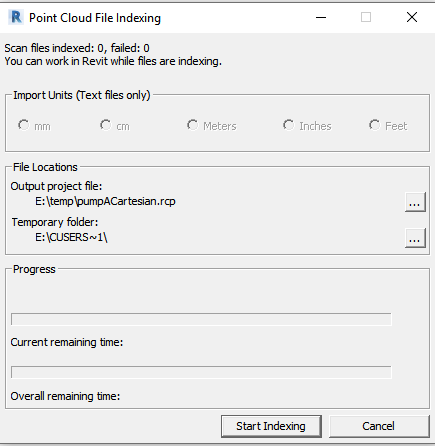The width and height of the screenshot is (435, 446).
Task: Click the current file progress bar
Action: tap(201, 319)
